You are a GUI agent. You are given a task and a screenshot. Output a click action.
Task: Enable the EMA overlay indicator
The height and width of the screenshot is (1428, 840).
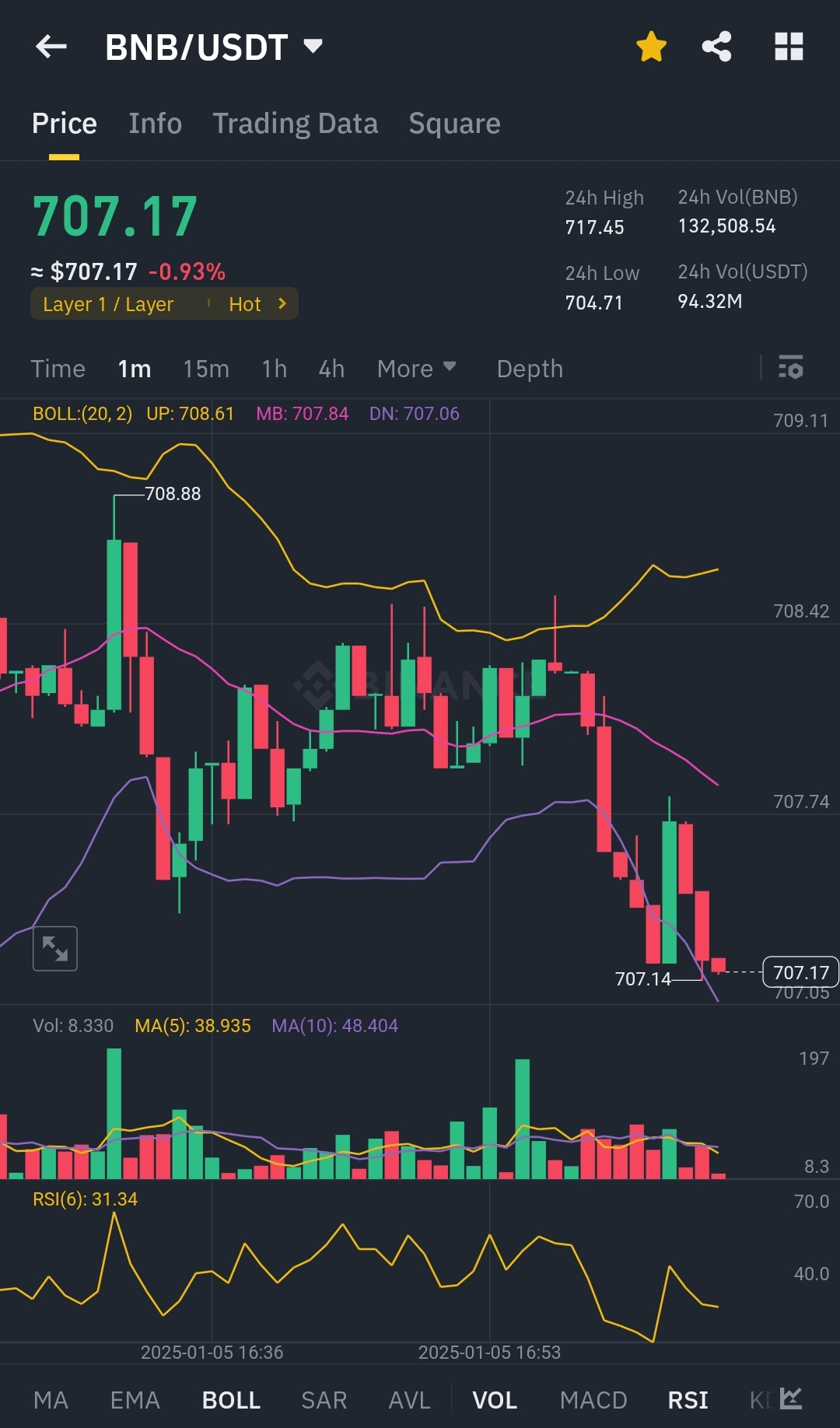click(x=135, y=1400)
